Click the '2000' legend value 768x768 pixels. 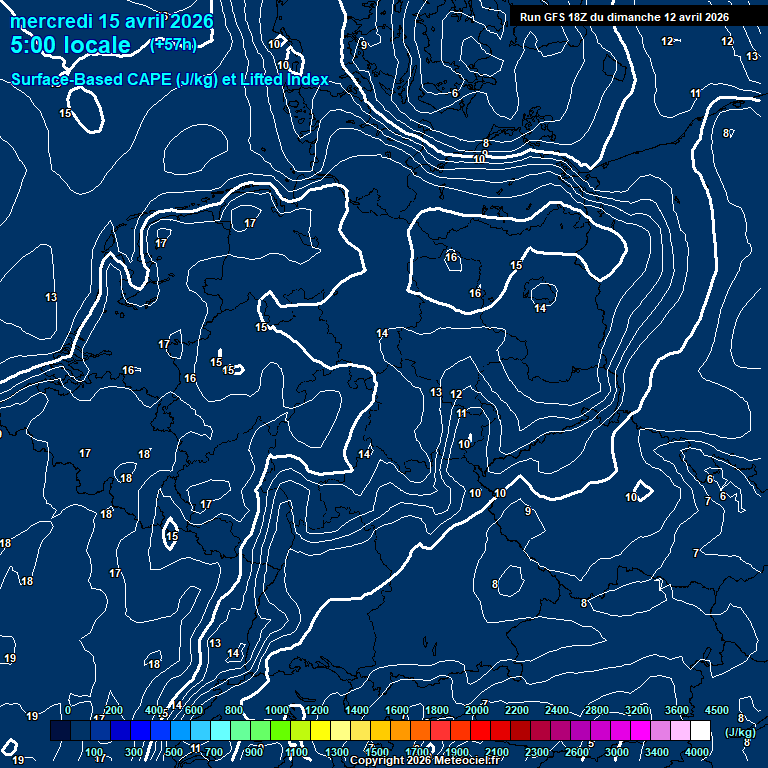tap(477, 710)
